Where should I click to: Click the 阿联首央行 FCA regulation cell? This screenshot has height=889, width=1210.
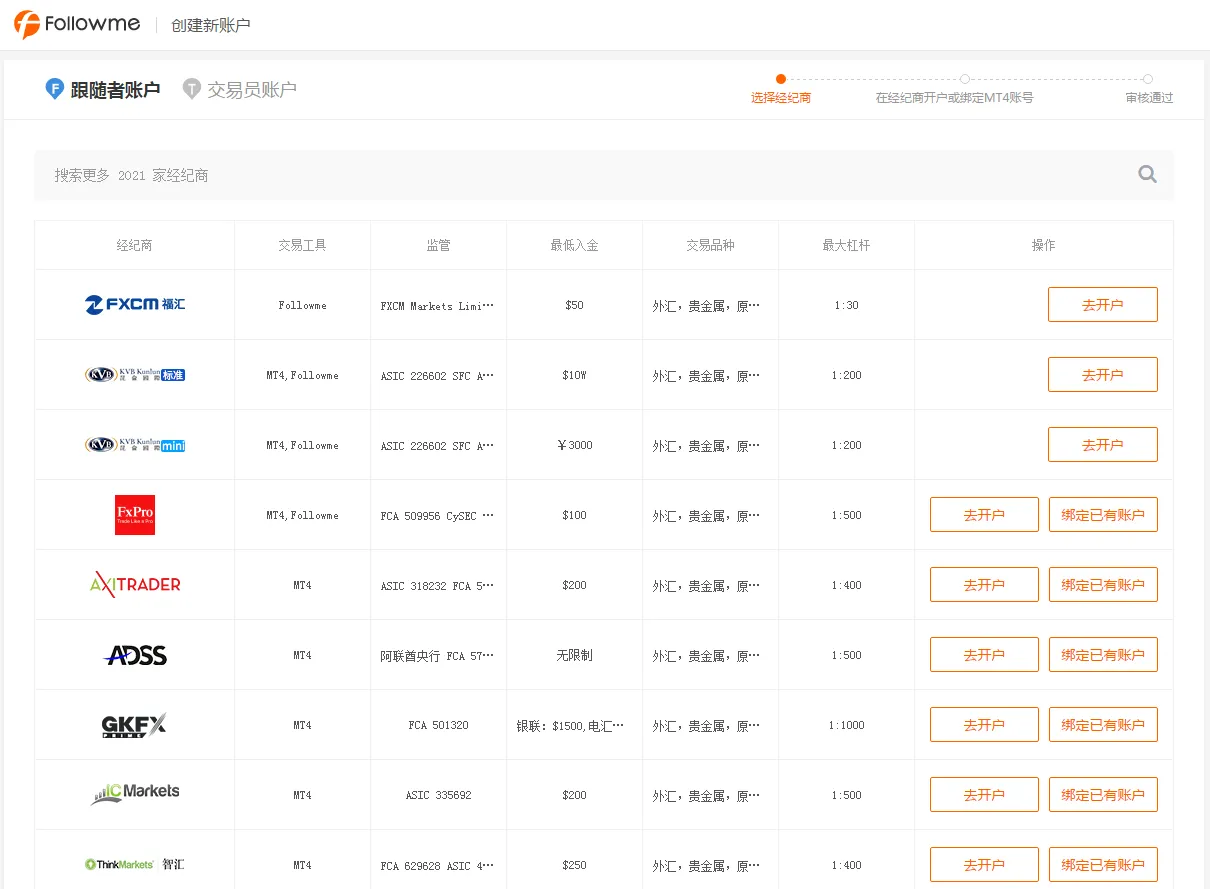(x=438, y=656)
